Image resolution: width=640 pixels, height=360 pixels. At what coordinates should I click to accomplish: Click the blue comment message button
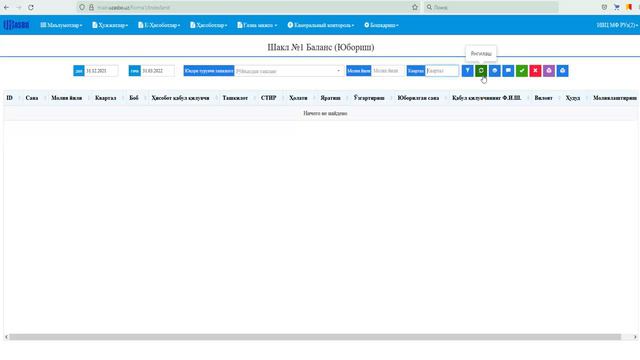508,71
